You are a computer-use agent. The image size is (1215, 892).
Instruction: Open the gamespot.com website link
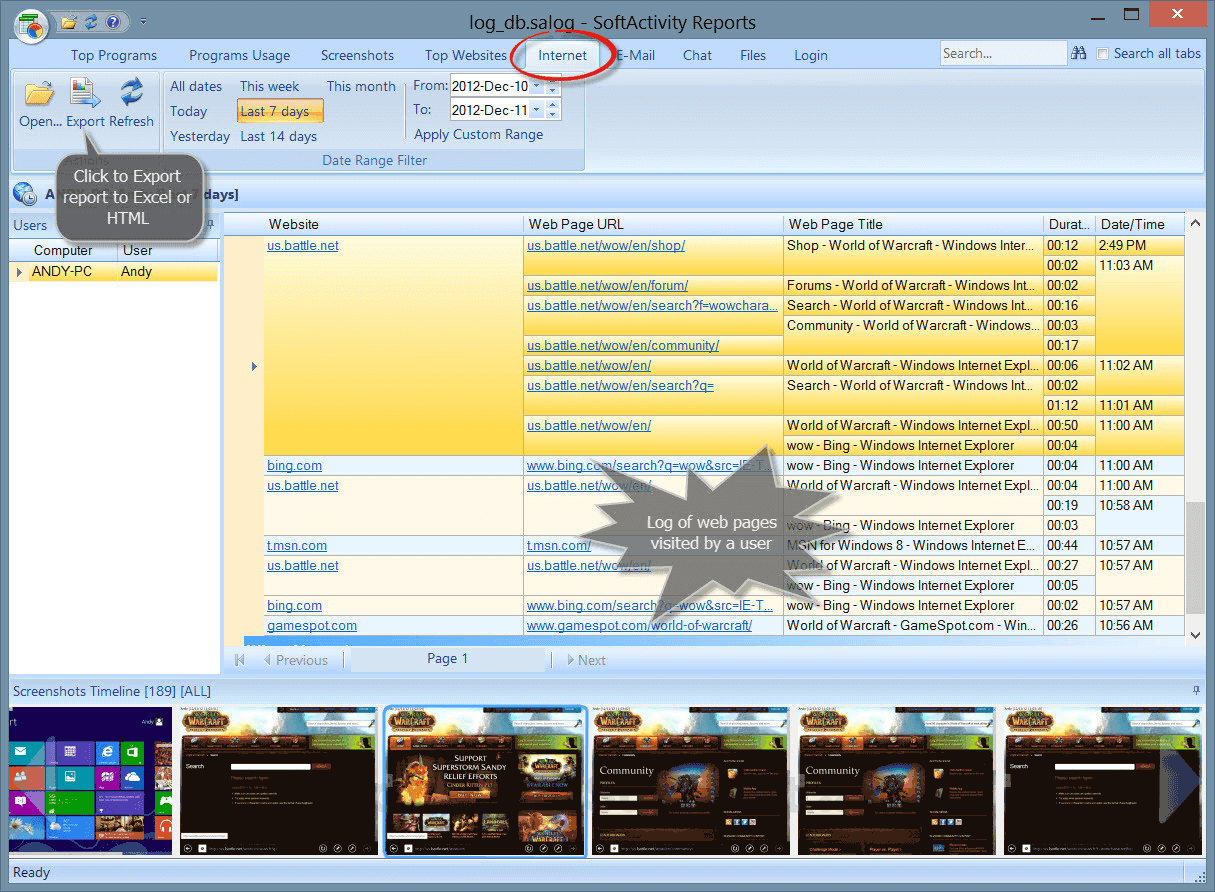[x=311, y=625]
